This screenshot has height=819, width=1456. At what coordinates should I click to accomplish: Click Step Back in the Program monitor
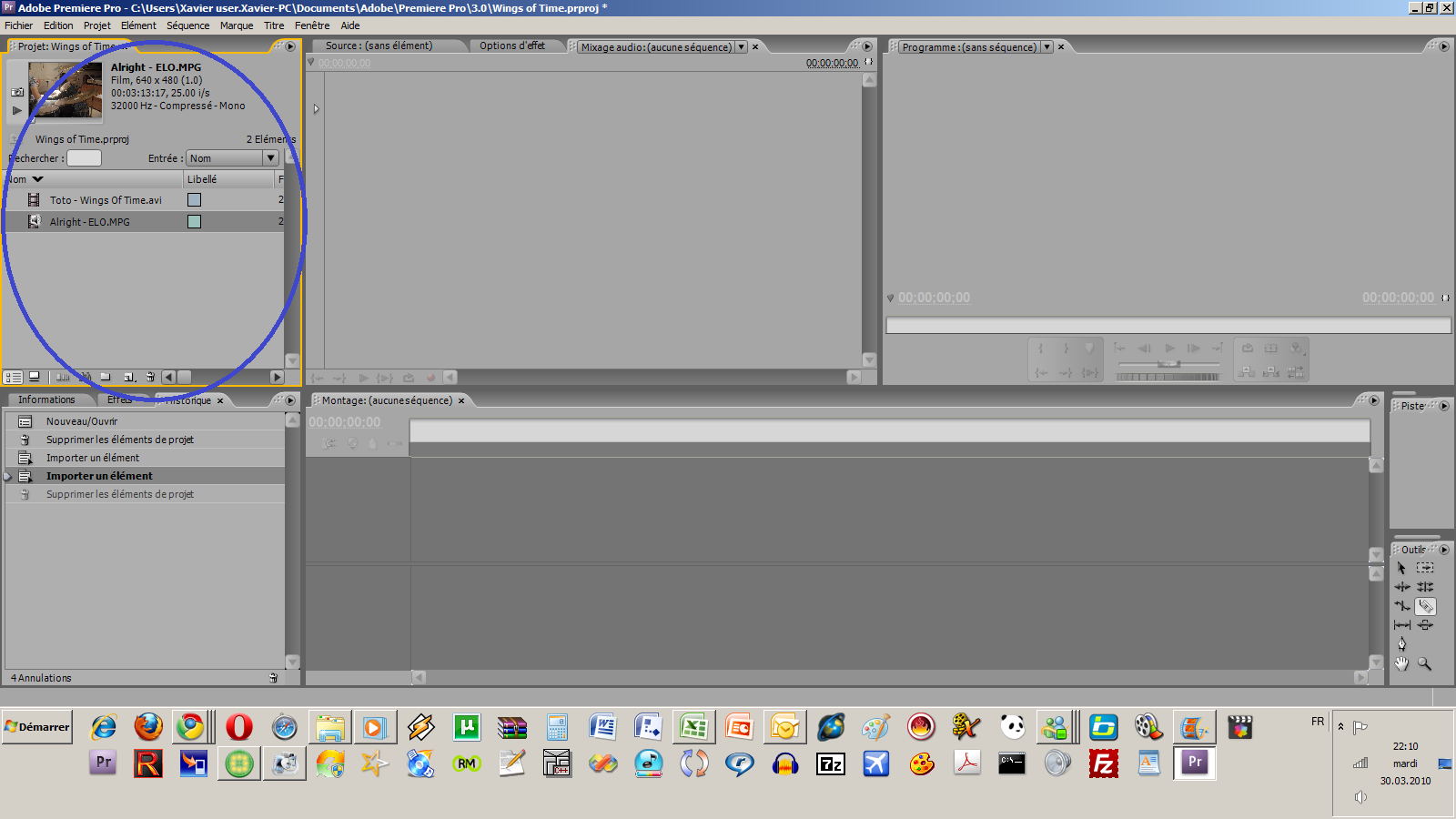(x=1144, y=348)
